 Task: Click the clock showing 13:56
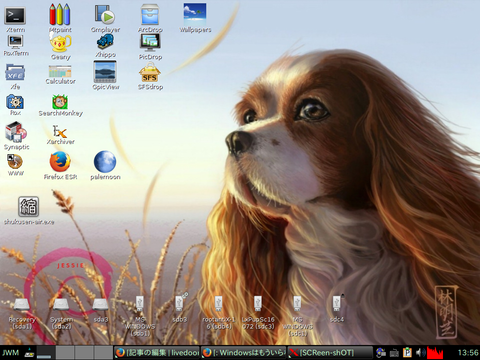tap(468, 353)
